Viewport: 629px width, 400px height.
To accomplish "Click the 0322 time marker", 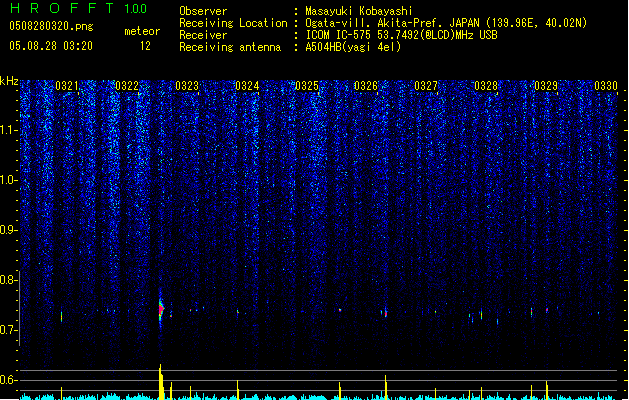I will point(127,86).
